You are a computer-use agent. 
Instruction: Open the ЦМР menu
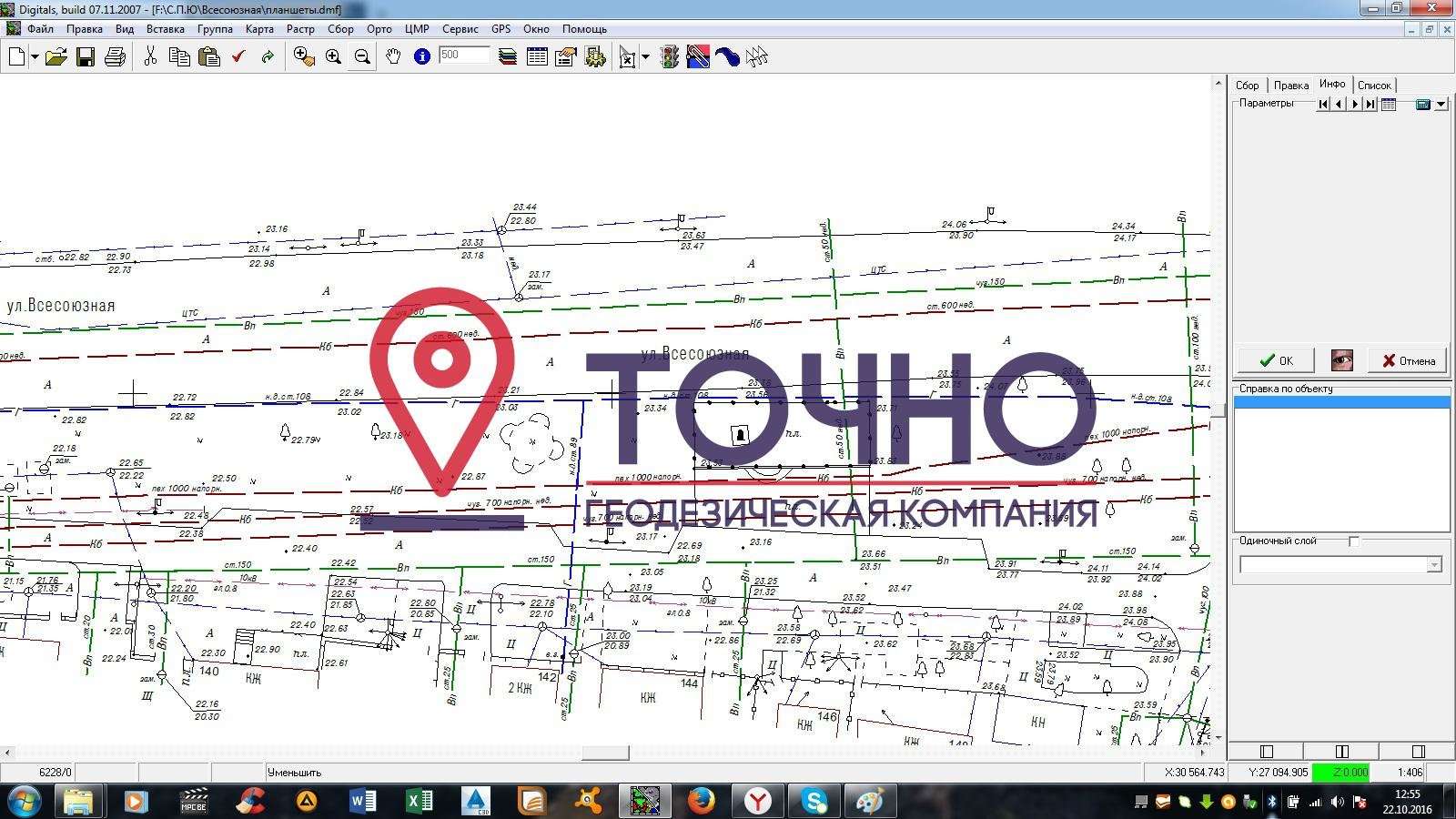[x=417, y=29]
